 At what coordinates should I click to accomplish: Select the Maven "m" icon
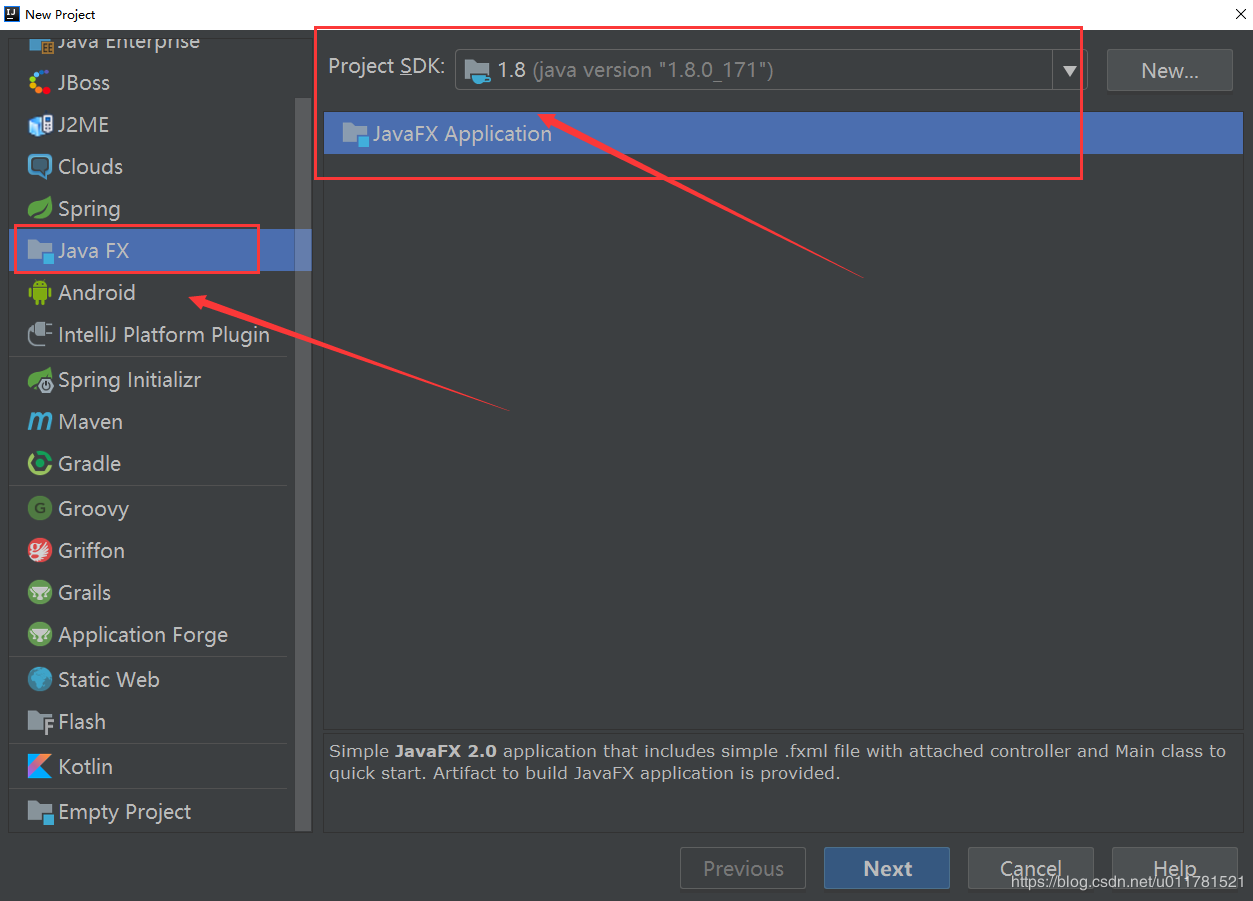coord(40,422)
